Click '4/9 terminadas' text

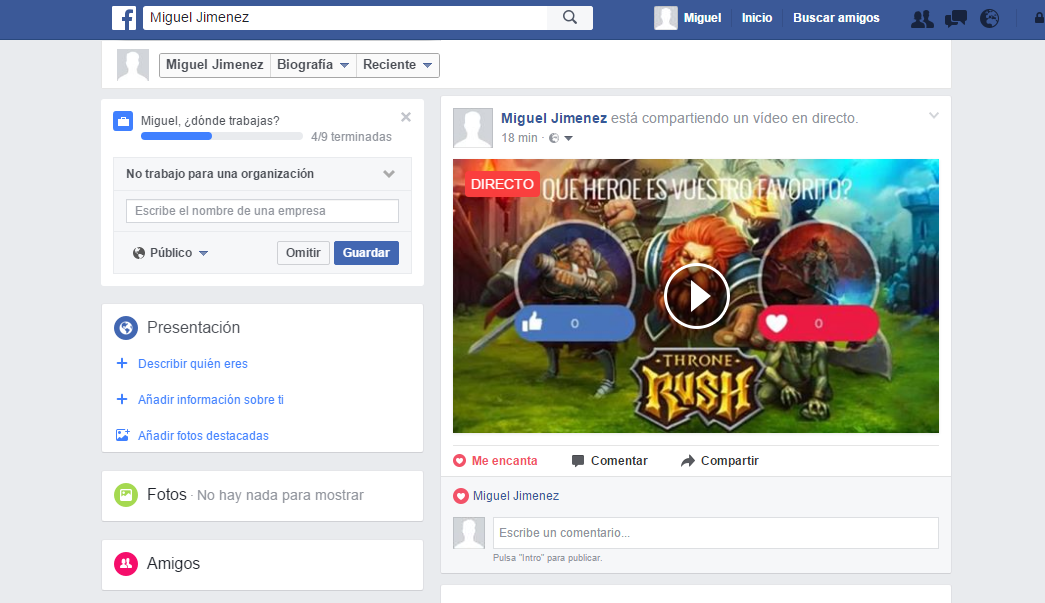point(351,137)
